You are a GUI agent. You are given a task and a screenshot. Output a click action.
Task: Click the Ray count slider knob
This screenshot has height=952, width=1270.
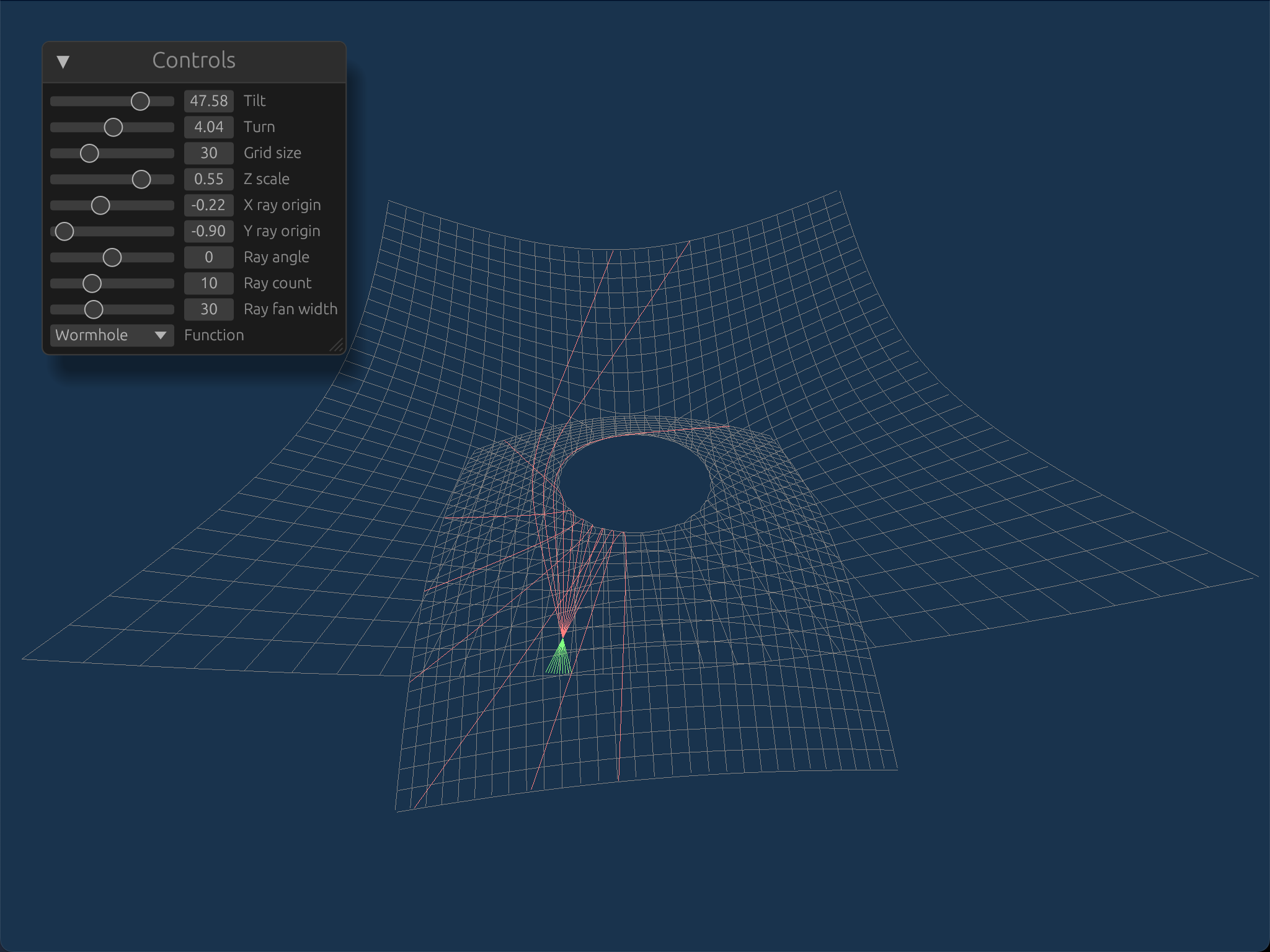tap(92, 283)
